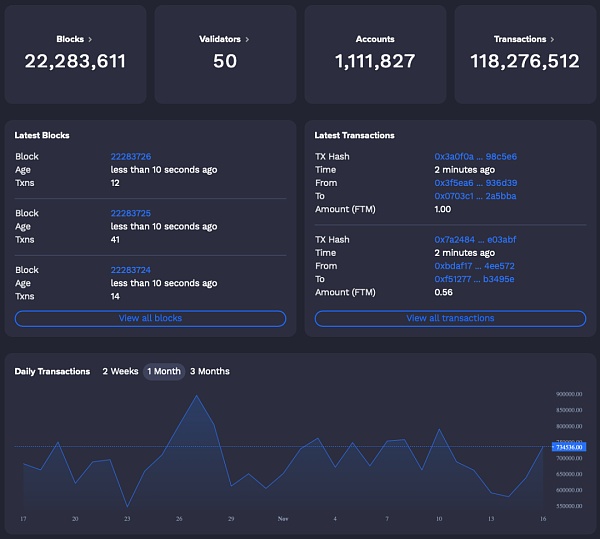
Task: Open recipient address 0xf51277 ... b3495e
Action: pyautogui.click(x=475, y=279)
